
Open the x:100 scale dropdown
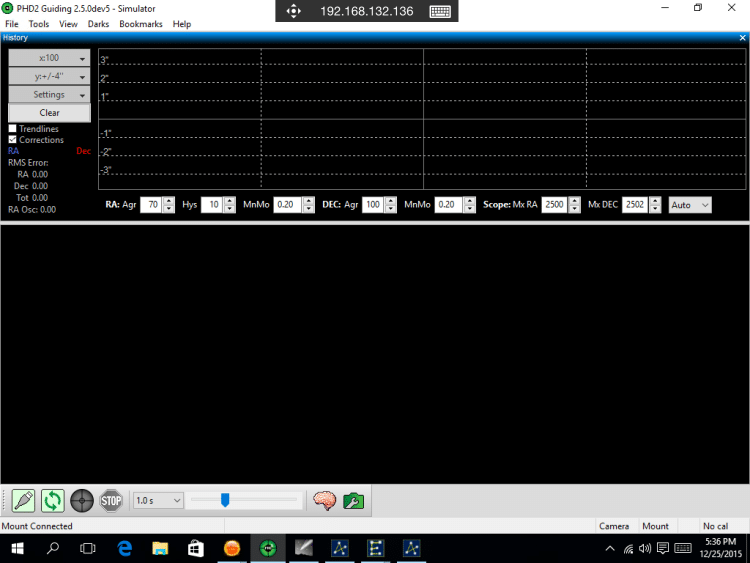49,58
